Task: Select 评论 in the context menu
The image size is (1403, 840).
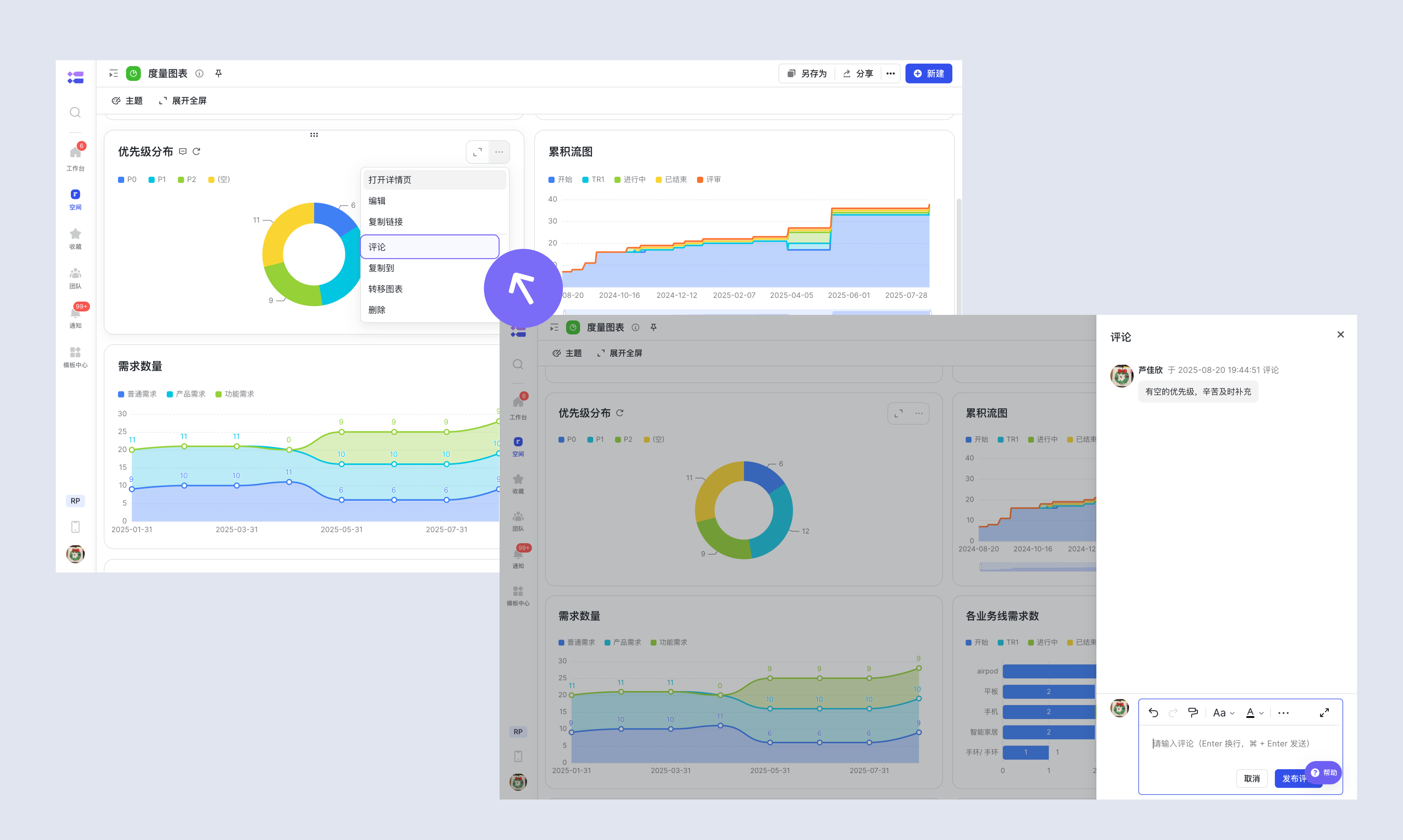Action: coord(430,247)
